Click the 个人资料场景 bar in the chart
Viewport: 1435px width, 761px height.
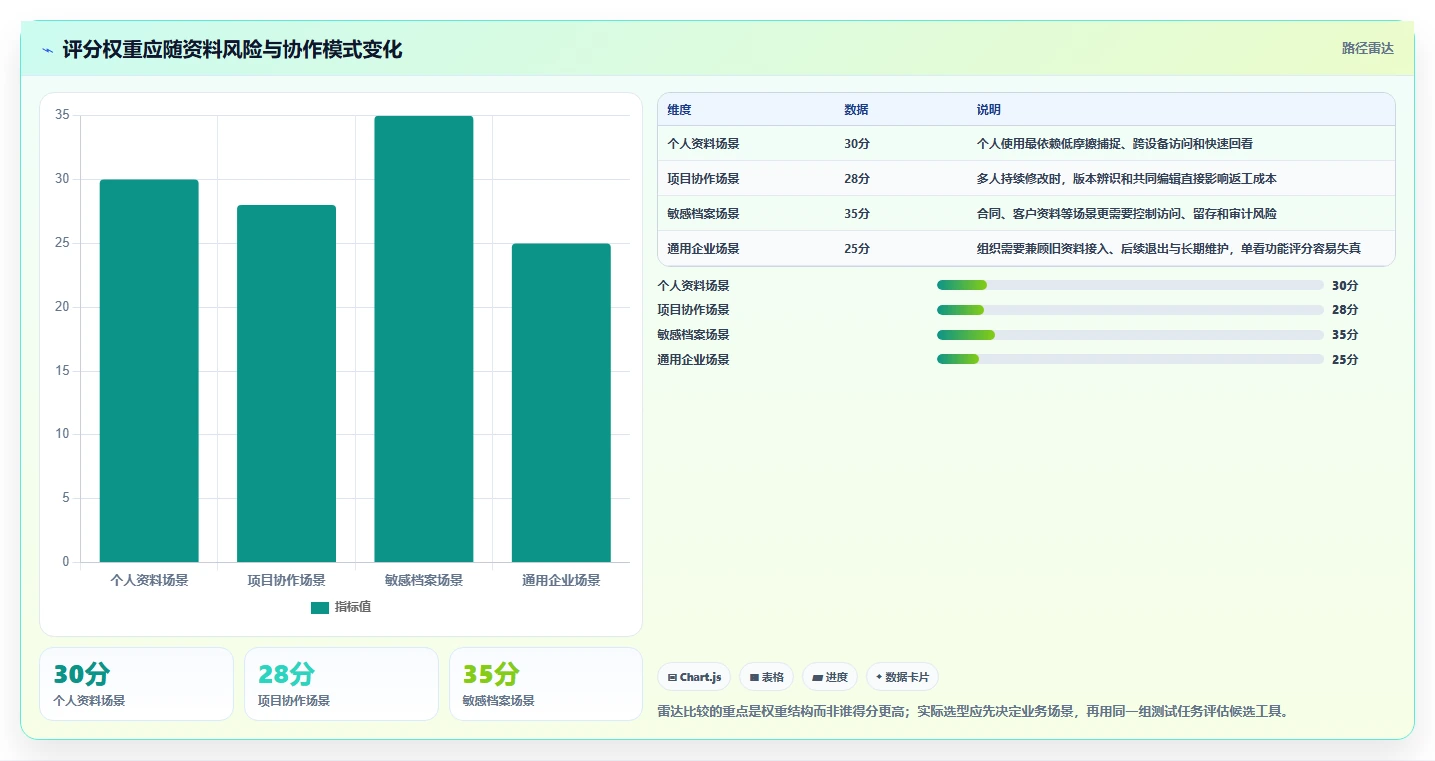(149, 371)
